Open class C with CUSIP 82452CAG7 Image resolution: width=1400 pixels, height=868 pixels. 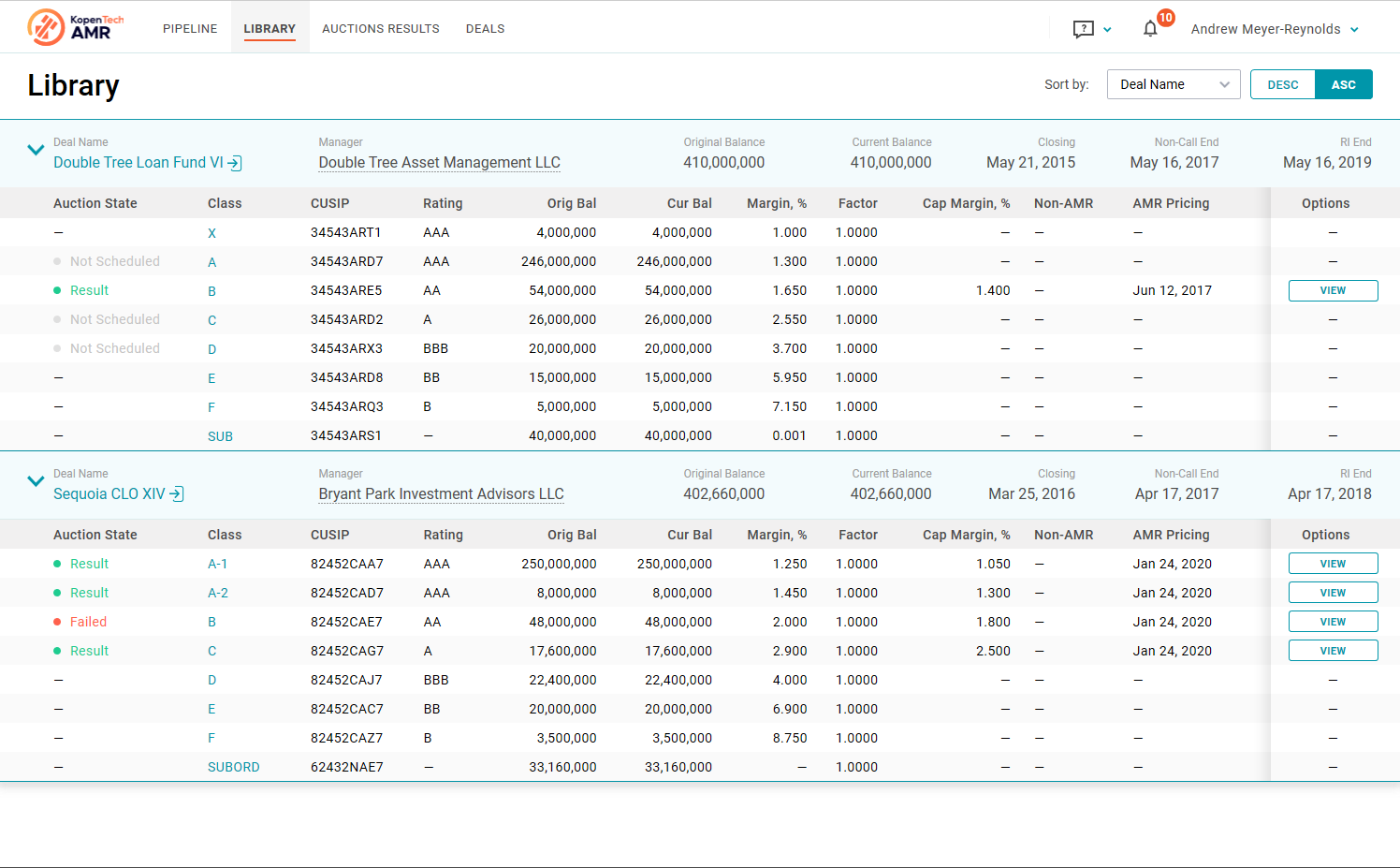(x=211, y=651)
